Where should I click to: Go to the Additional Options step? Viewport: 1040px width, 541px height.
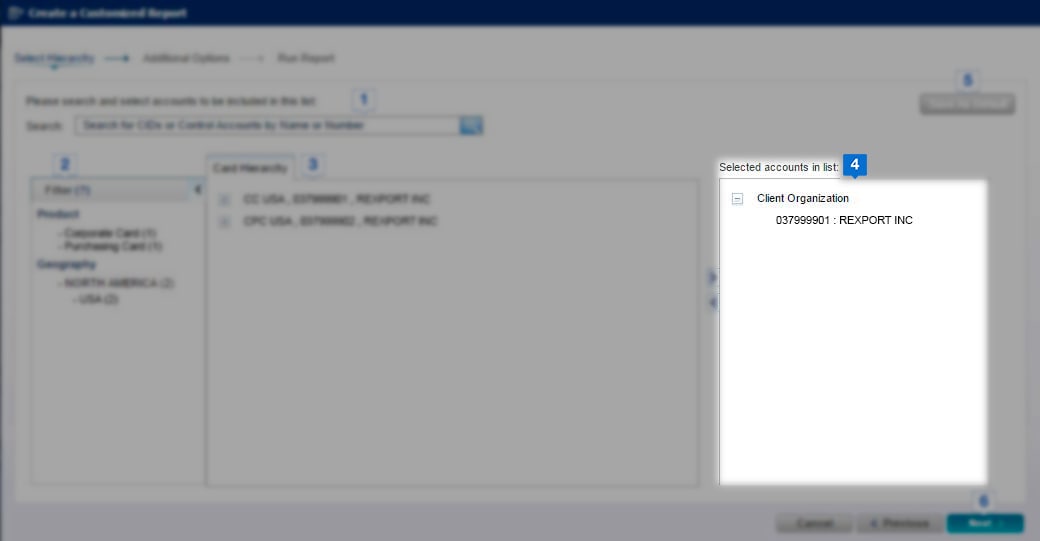point(186,58)
